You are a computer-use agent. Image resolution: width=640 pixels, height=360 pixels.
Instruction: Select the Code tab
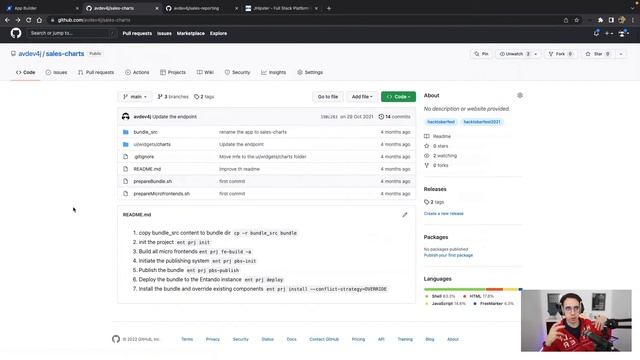25,72
